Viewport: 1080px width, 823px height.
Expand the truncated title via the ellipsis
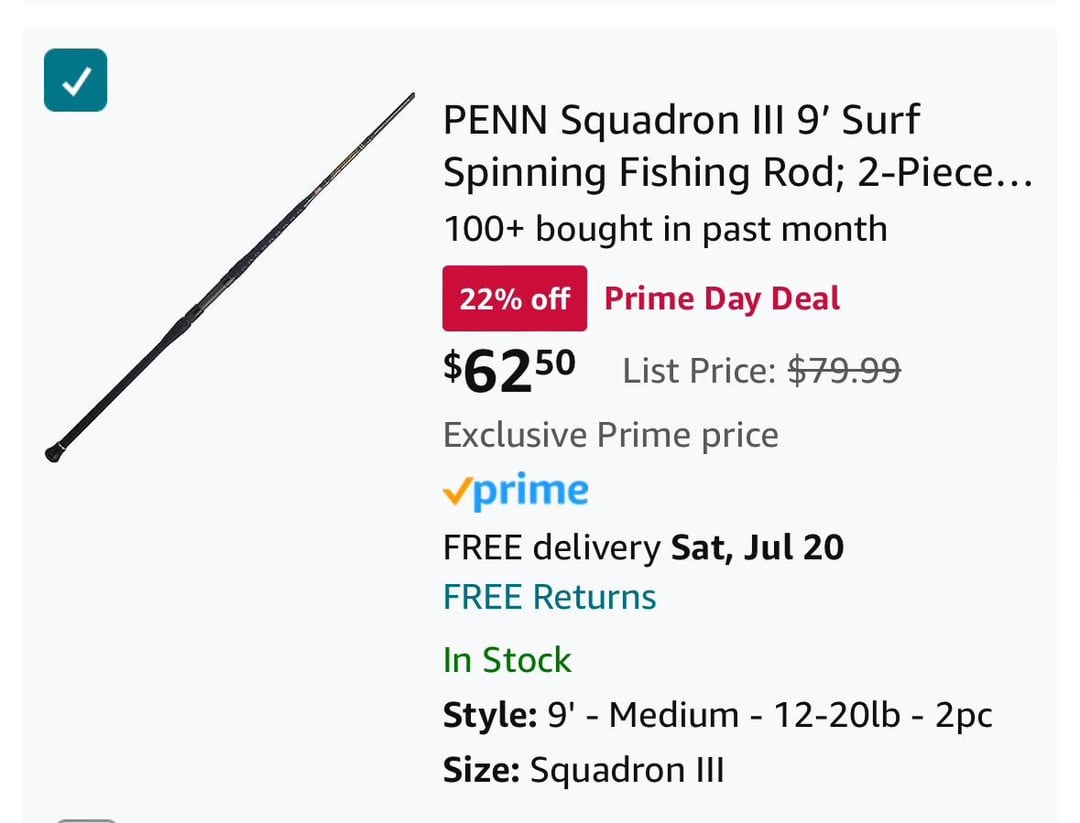pos(1013,175)
